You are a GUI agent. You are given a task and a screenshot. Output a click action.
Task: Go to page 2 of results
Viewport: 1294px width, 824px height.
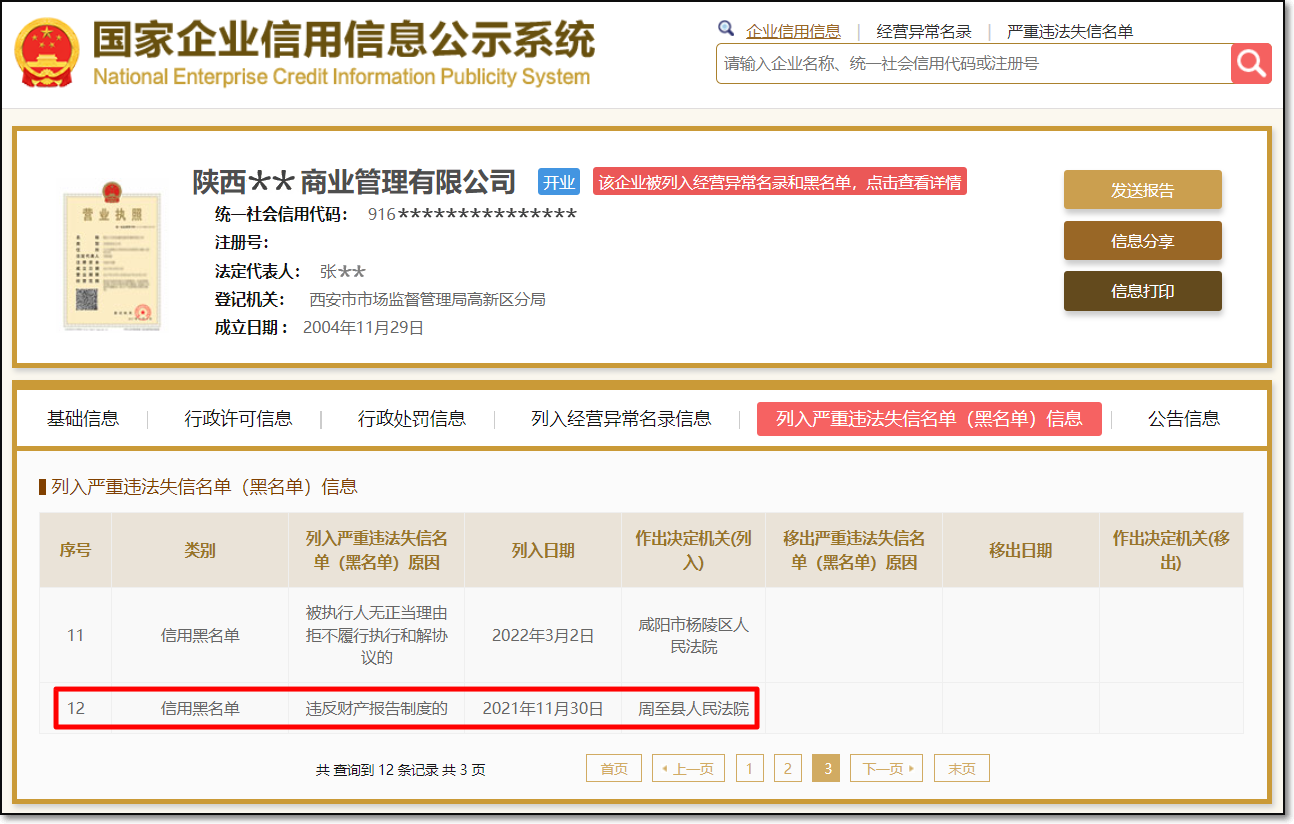pyautogui.click(x=787, y=768)
